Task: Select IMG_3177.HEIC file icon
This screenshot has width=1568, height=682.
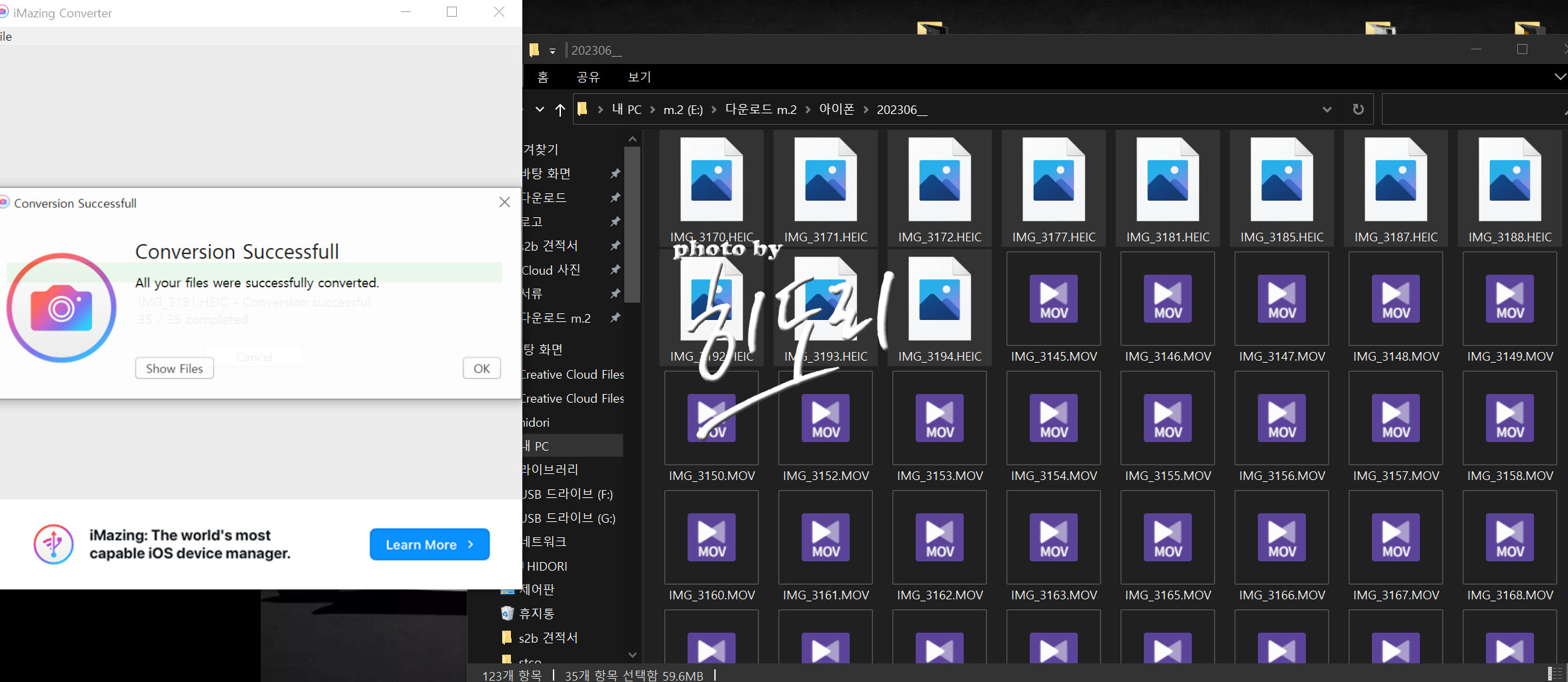Action: 1054,179
